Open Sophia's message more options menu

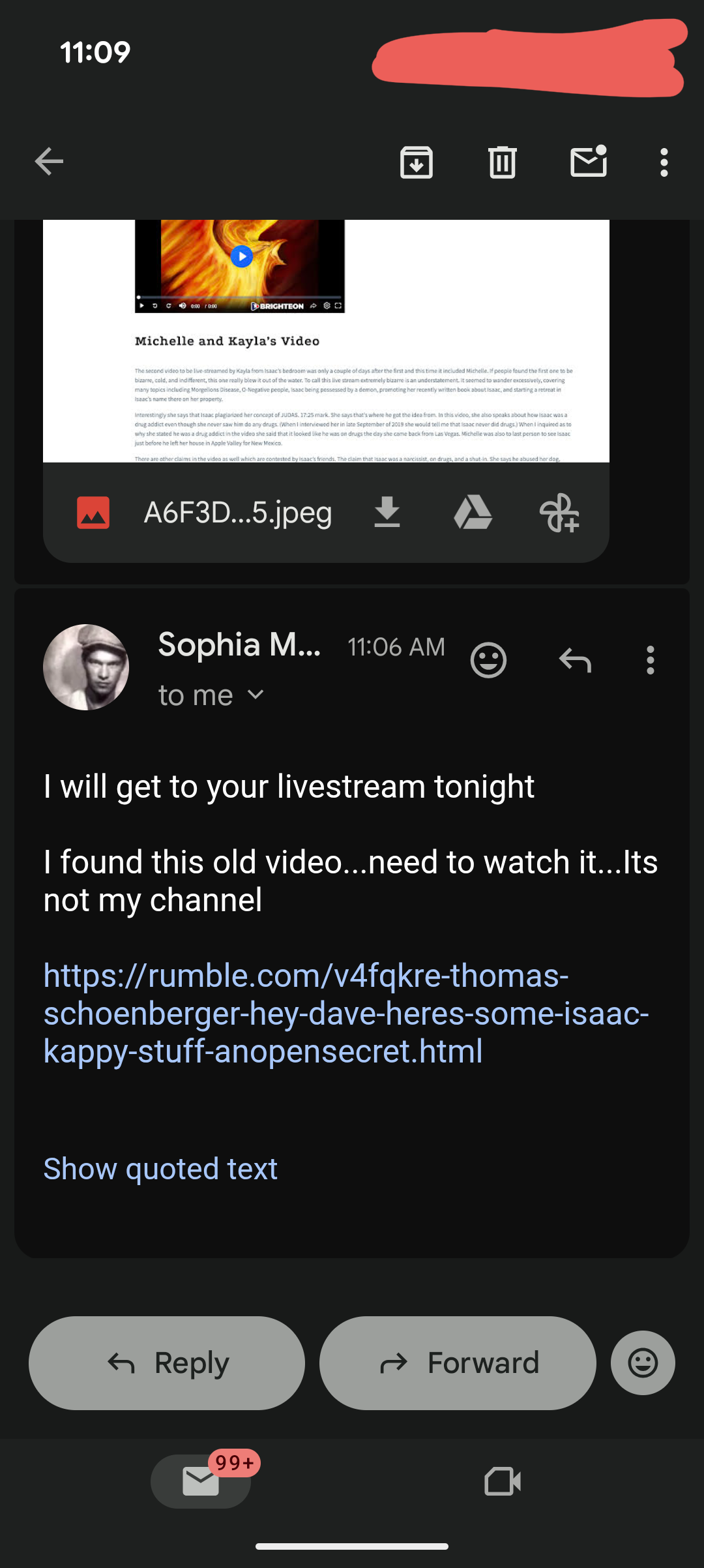coord(650,660)
